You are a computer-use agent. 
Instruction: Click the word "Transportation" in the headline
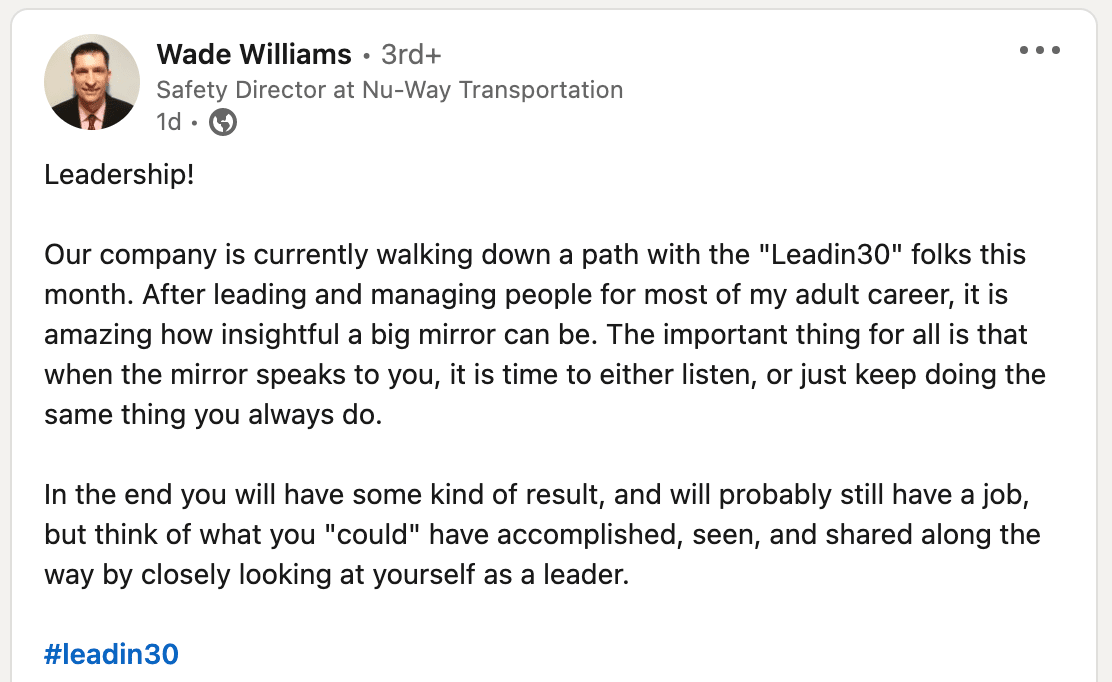coord(540,90)
